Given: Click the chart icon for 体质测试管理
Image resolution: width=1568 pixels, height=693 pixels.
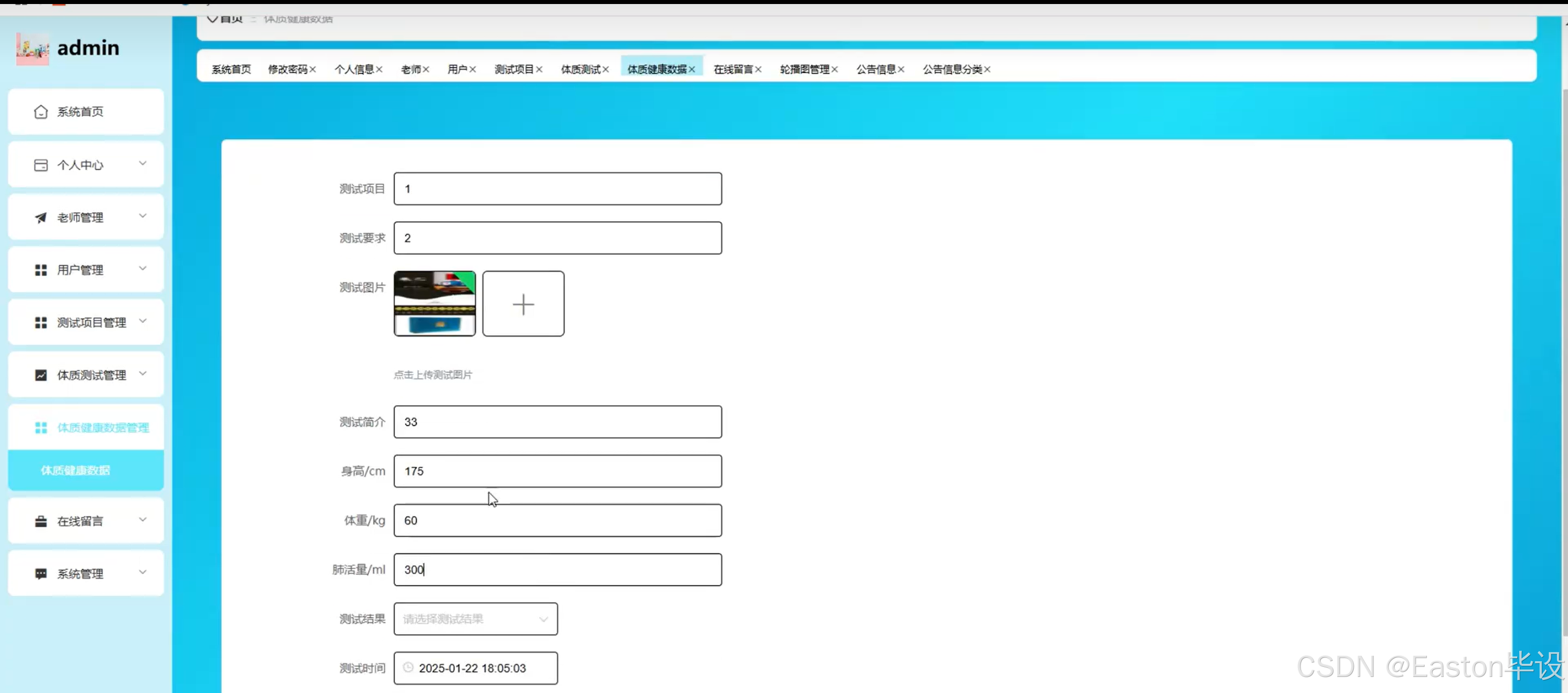Looking at the screenshot, I should 41,375.
